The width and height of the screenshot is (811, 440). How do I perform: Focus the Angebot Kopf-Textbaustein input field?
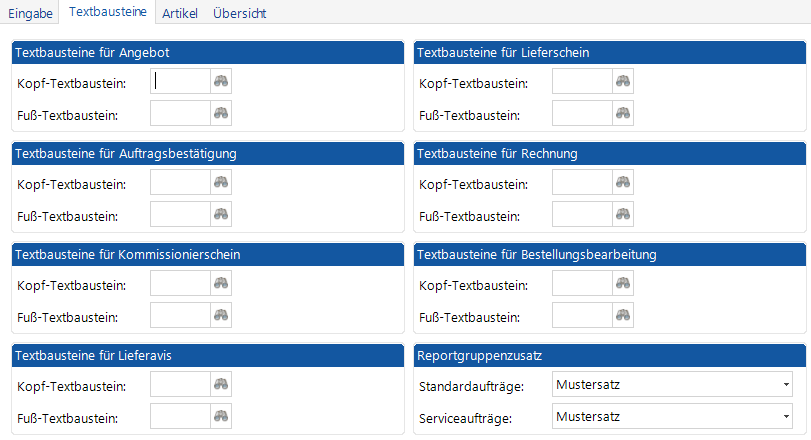coord(180,82)
